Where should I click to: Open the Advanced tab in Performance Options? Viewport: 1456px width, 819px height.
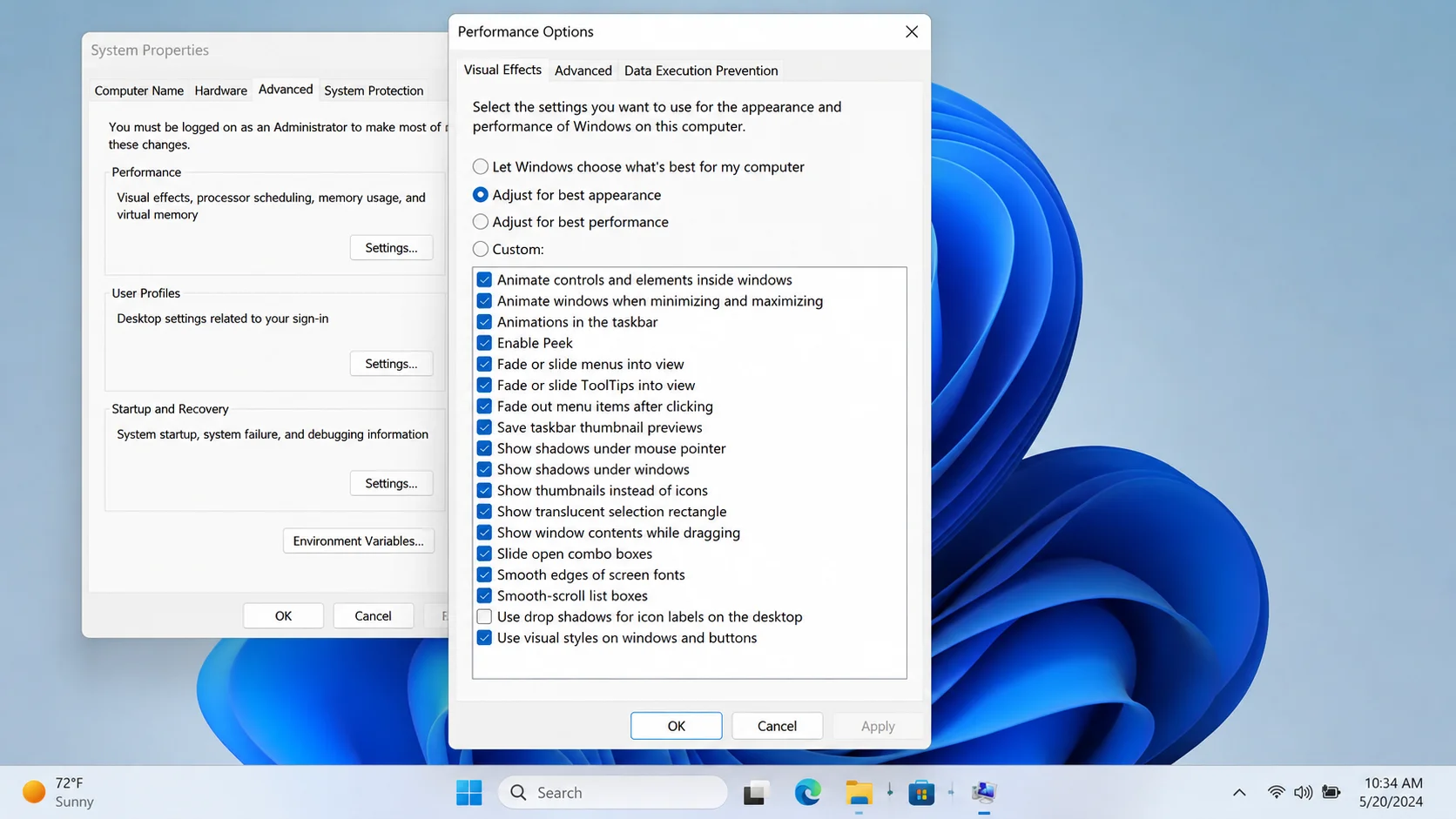tap(583, 70)
